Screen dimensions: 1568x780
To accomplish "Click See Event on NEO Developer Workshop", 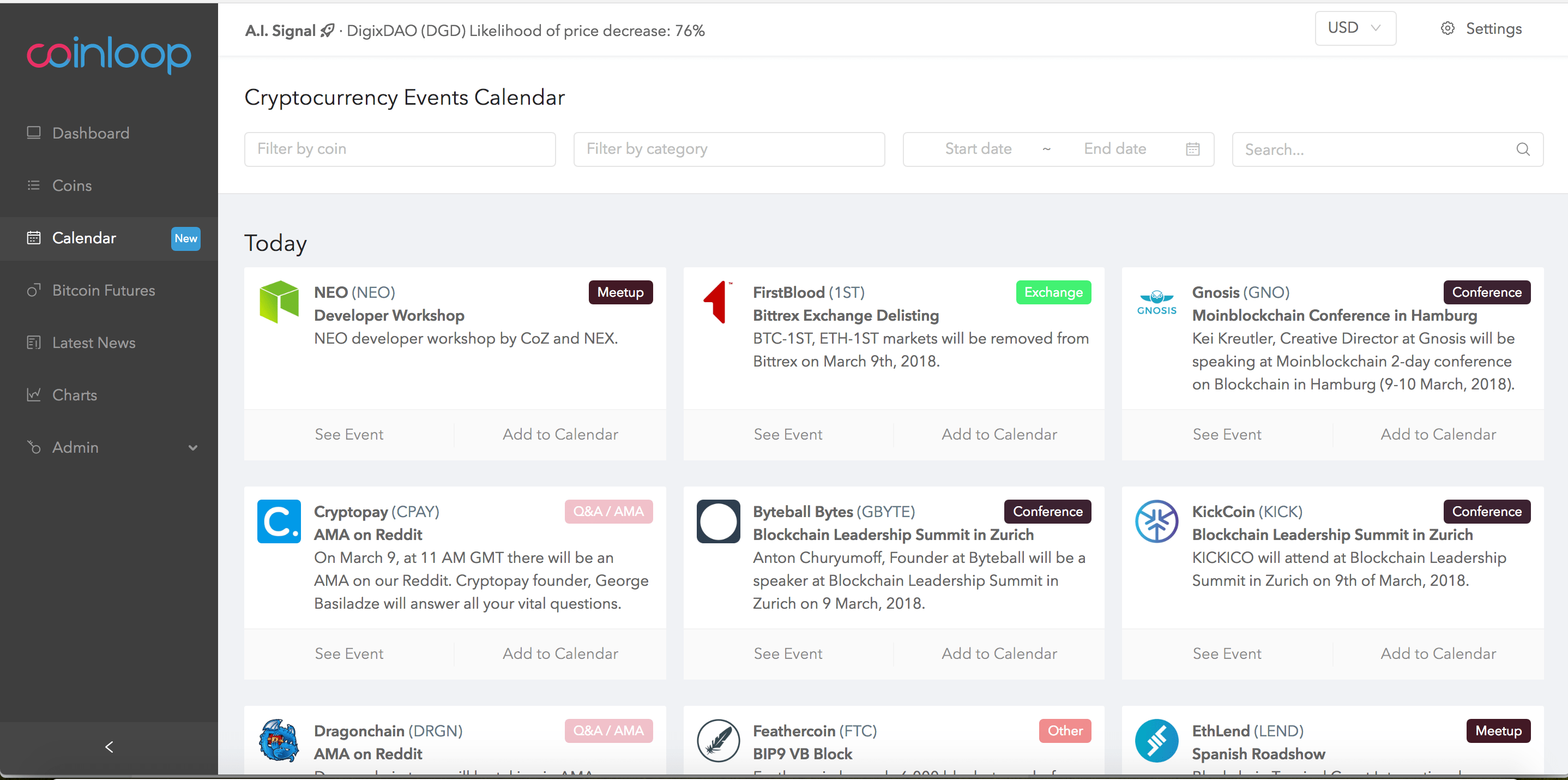I will click(349, 434).
